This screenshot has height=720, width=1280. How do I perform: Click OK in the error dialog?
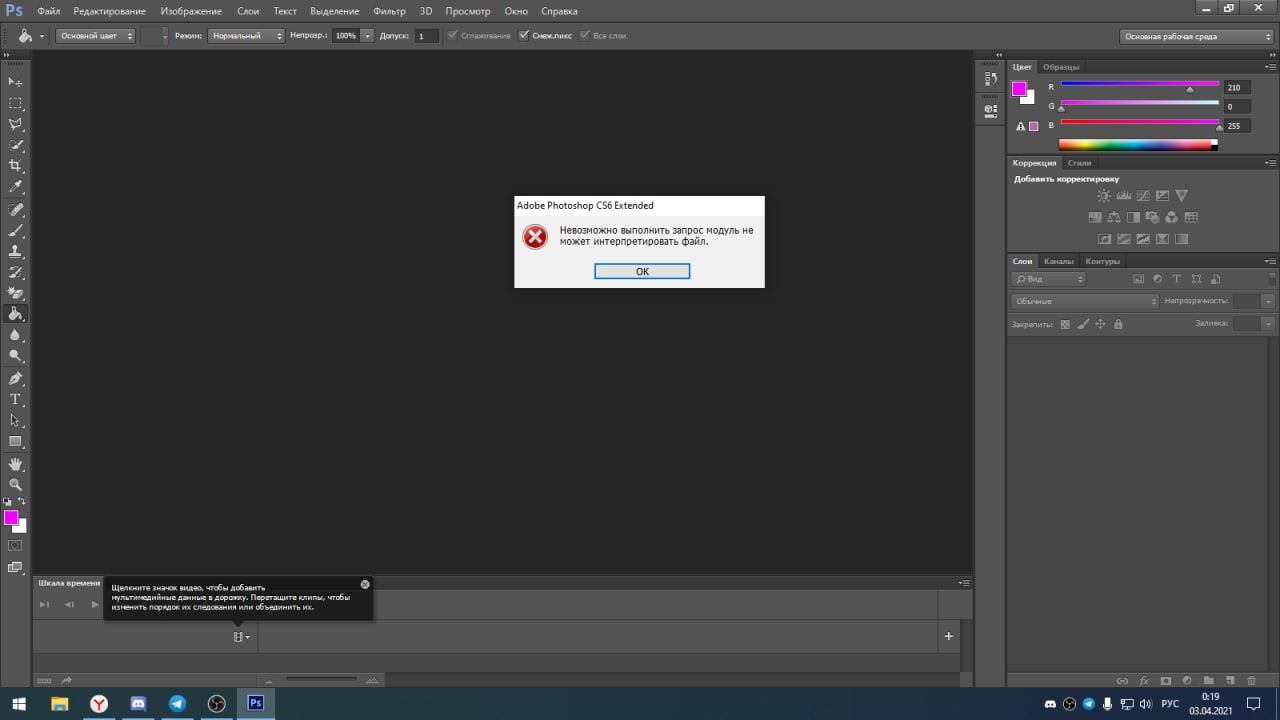(642, 271)
